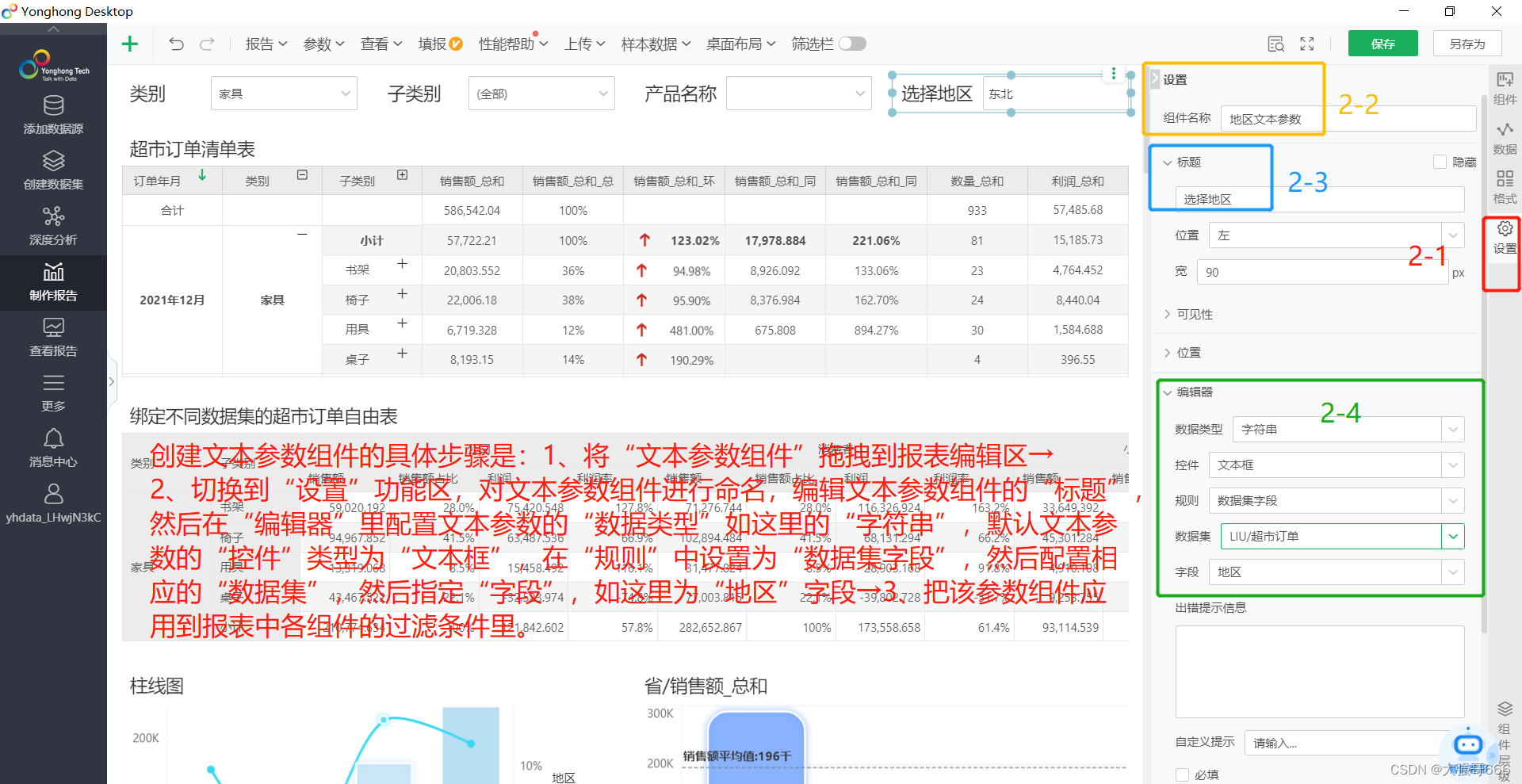Open the 创建数据集 sidebar item

click(x=53, y=170)
